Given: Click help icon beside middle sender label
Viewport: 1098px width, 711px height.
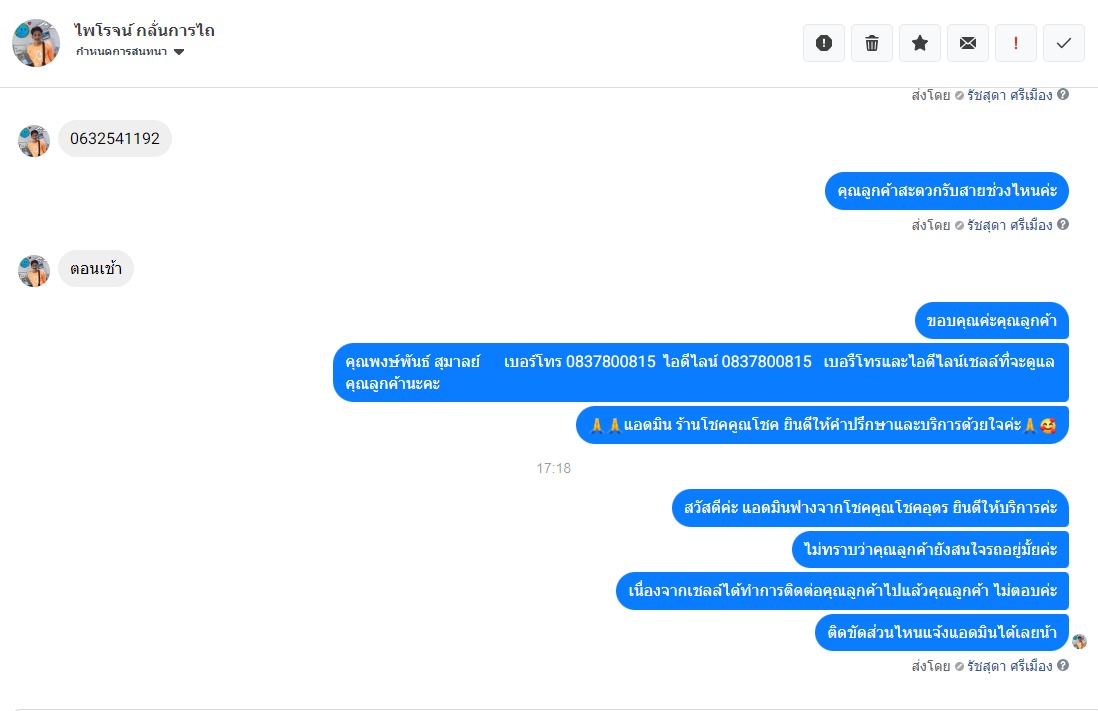Looking at the screenshot, I should click(x=1063, y=224).
